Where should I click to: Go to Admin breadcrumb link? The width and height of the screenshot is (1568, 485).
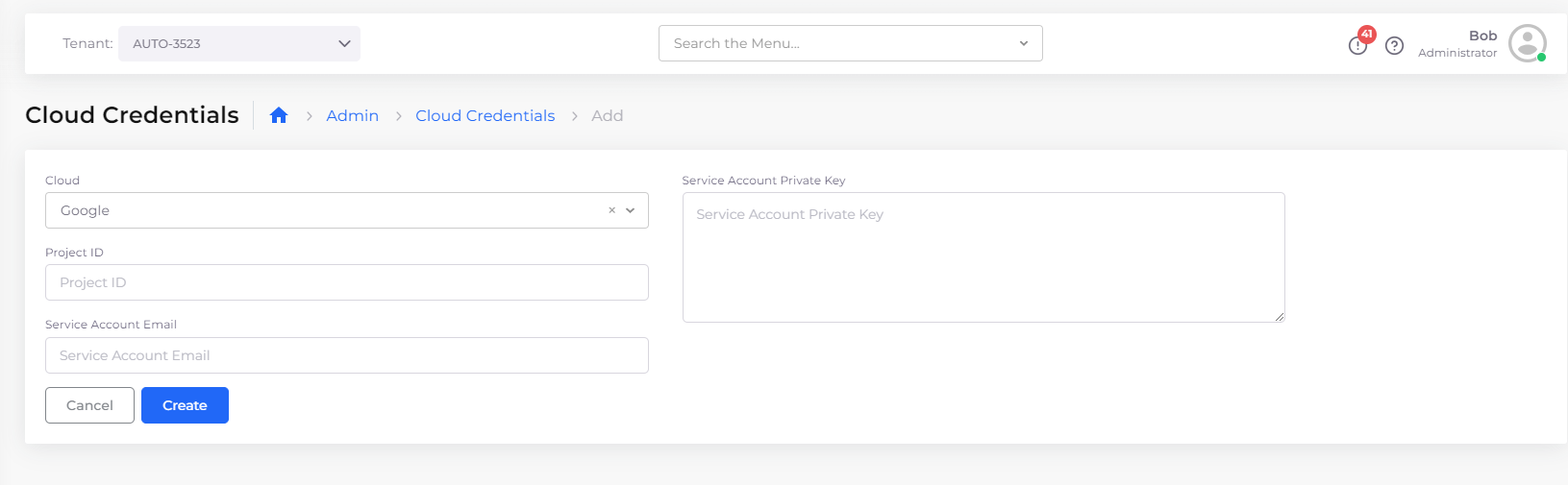click(x=352, y=115)
